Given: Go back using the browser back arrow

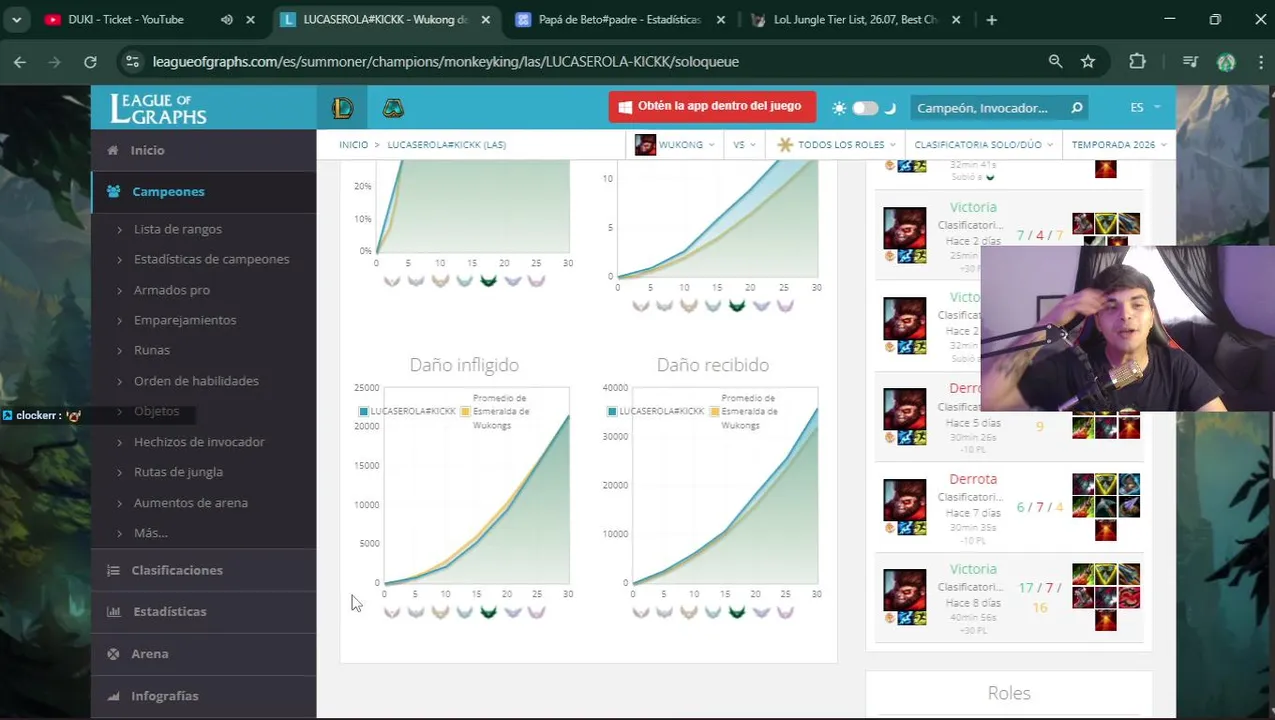Looking at the screenshot, I should [20, 61].
